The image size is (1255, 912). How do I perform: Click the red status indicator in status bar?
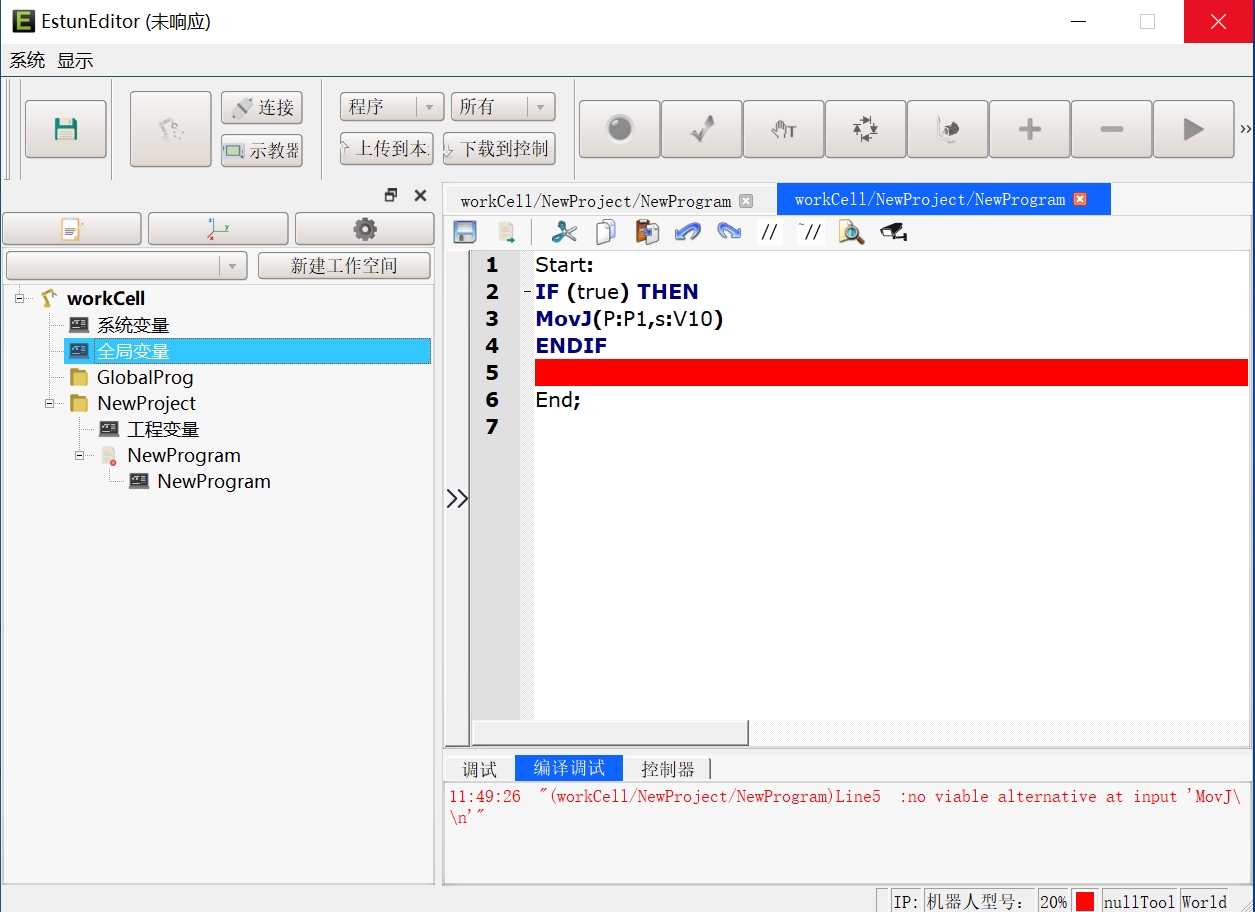(x=1085, y=901)
